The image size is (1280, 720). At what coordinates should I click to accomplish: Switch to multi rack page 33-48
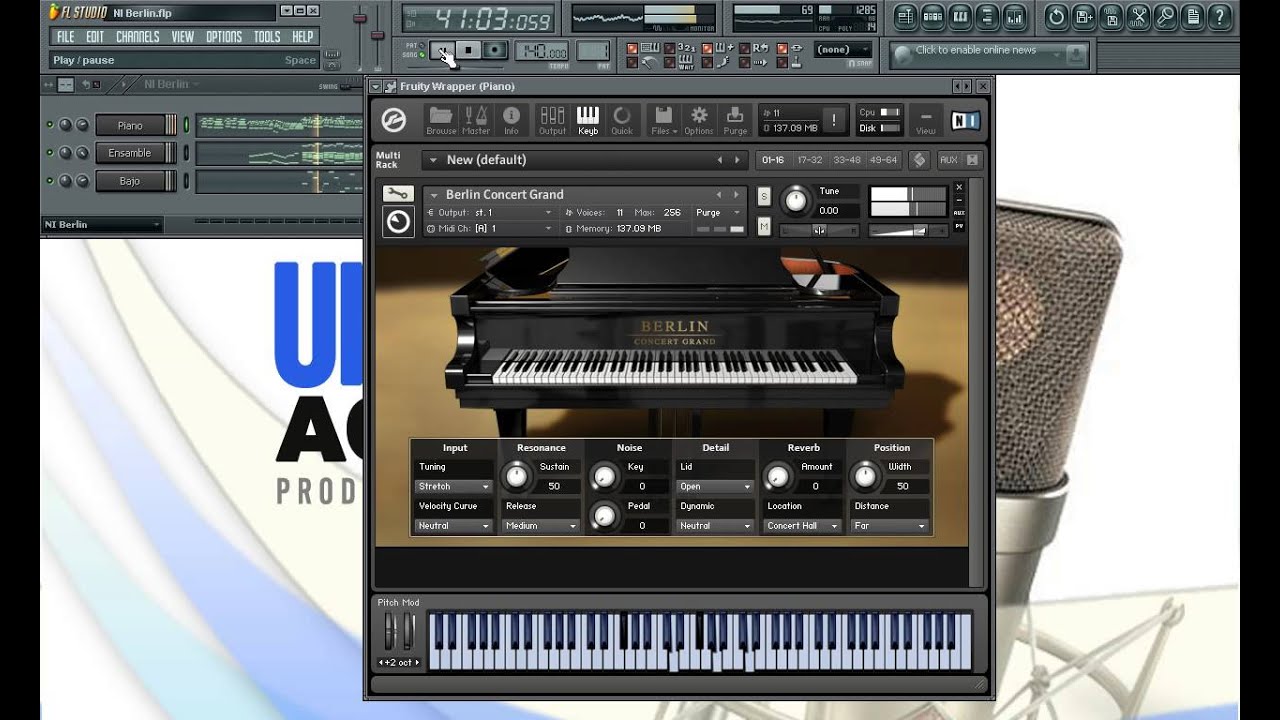tap(846, 160)
